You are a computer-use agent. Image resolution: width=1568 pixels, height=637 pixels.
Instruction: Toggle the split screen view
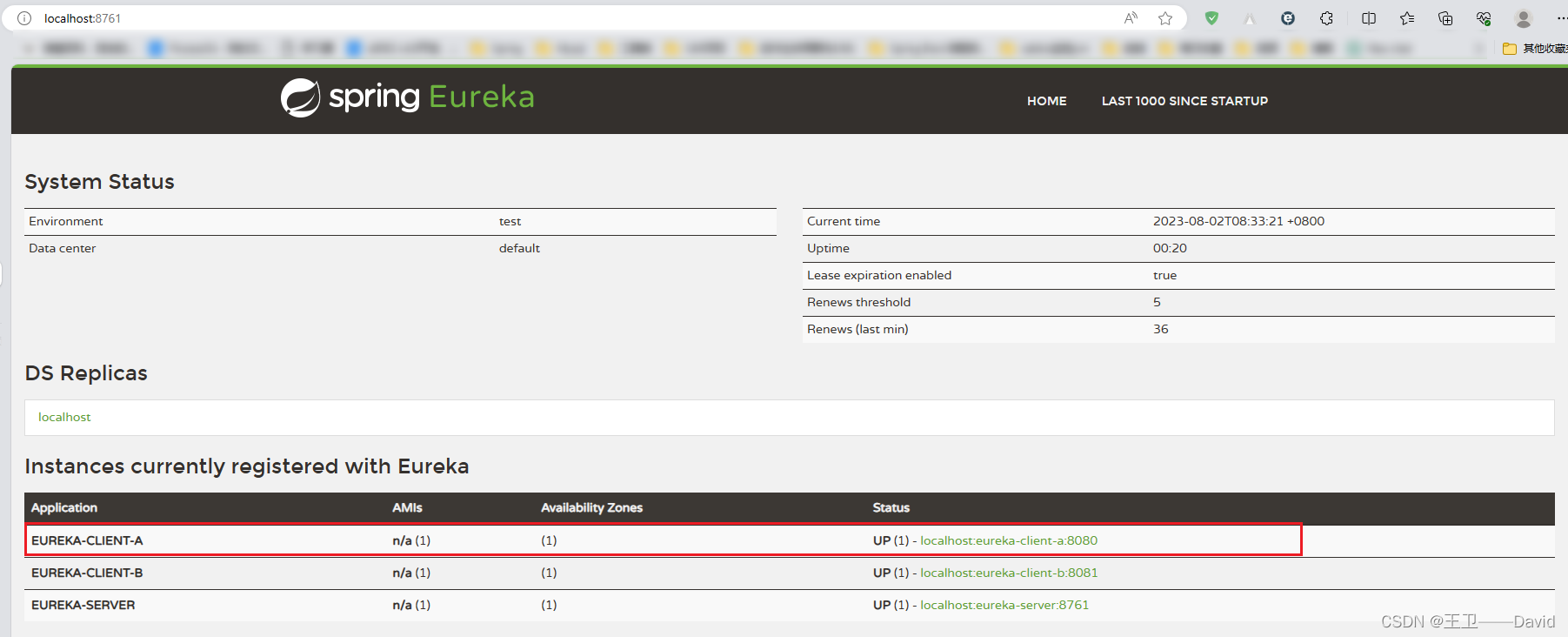point(1369,18)
